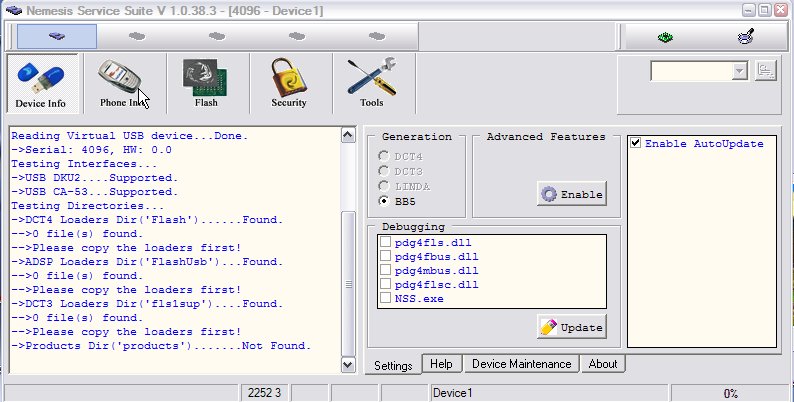This screenshot has height=402, width=794.
Task: Click the green chip icon in top toolbar
Action: pos(665,37)
